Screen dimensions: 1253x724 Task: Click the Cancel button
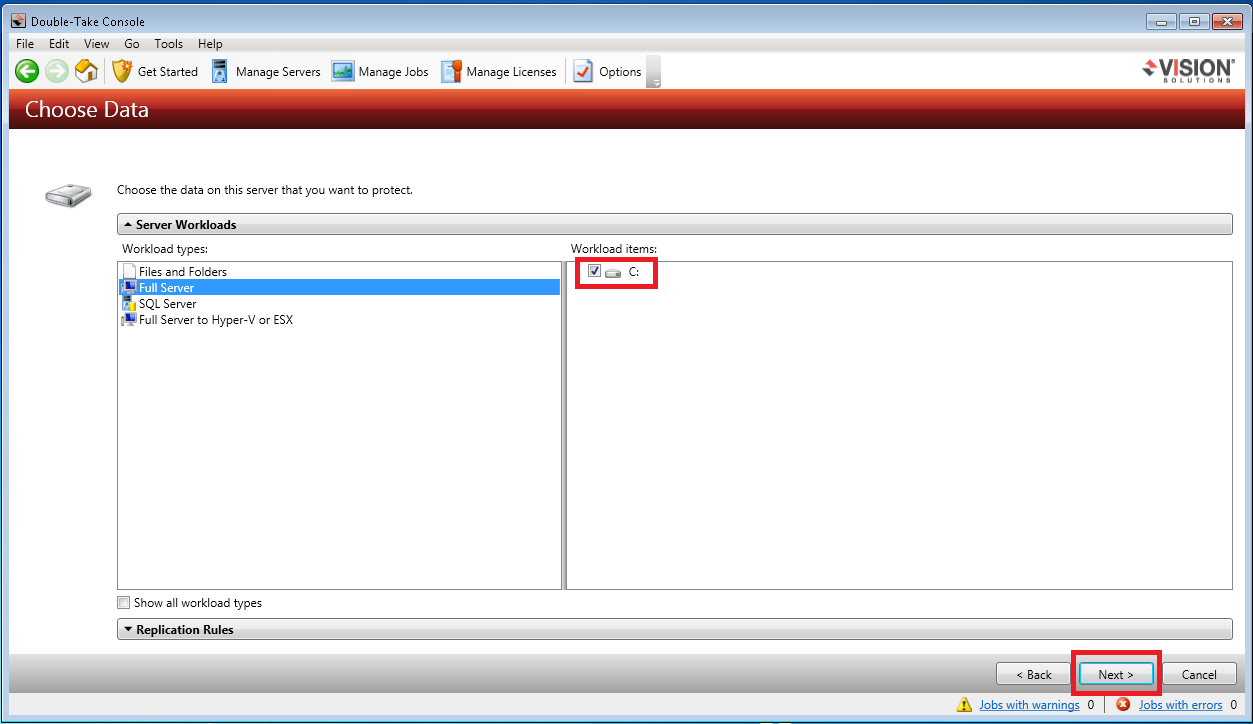pyautogui.click(x=1199, y=674)
